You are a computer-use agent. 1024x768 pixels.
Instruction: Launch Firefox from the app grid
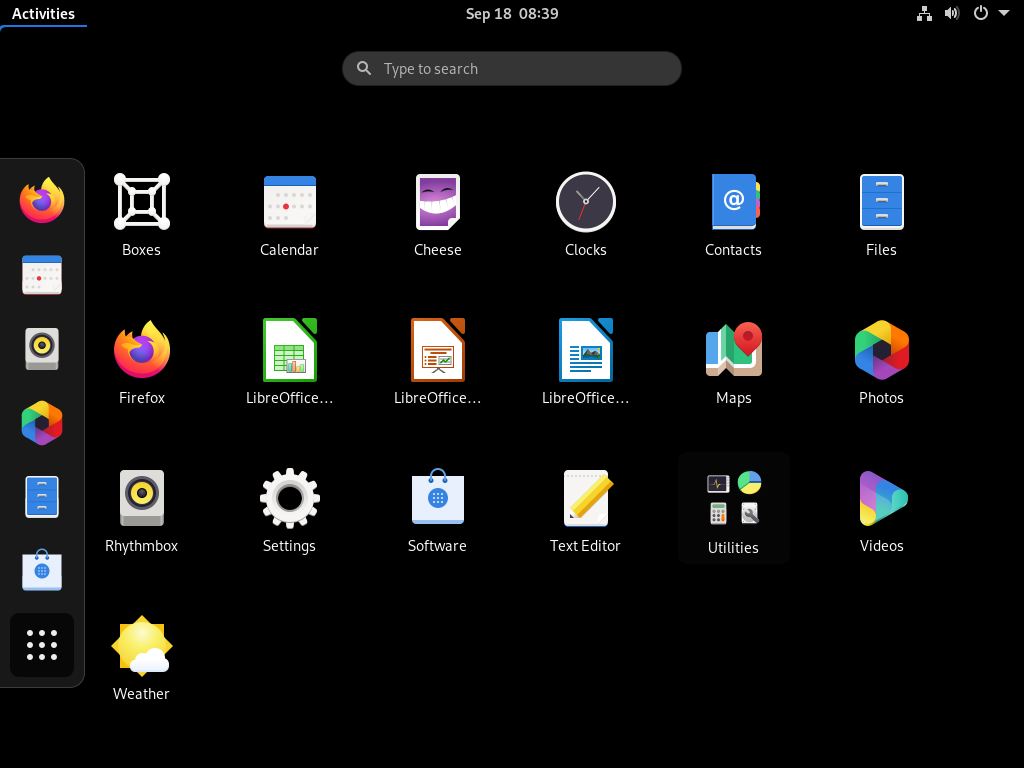(142, 362)
